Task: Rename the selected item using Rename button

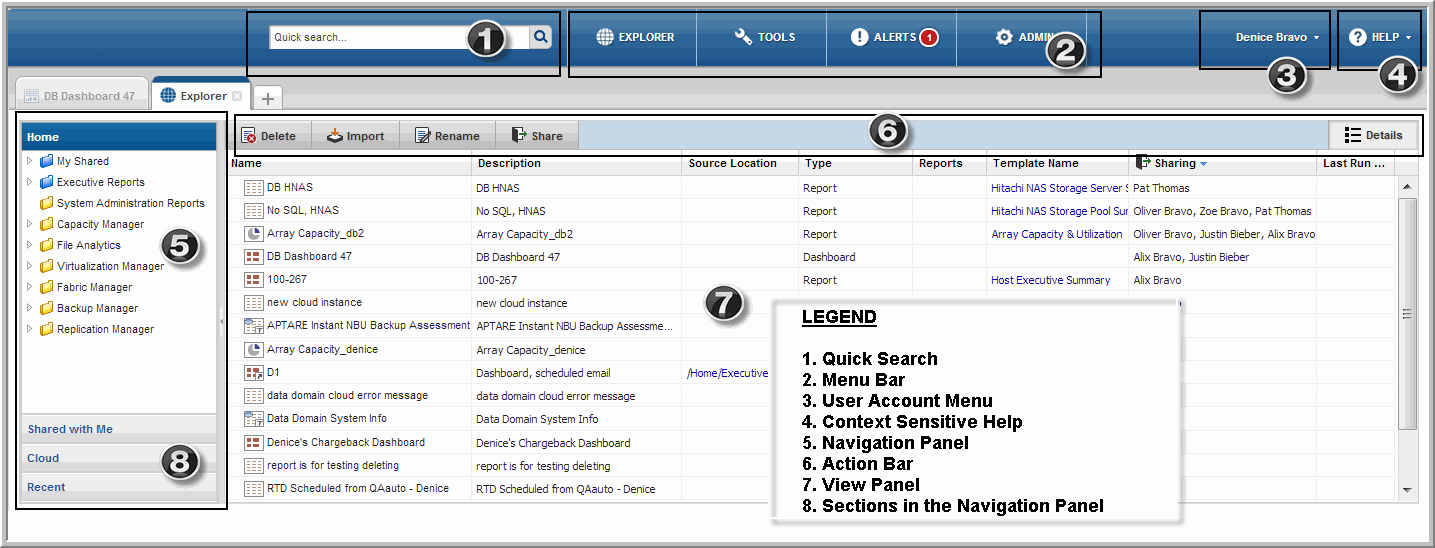Action: 446,136
